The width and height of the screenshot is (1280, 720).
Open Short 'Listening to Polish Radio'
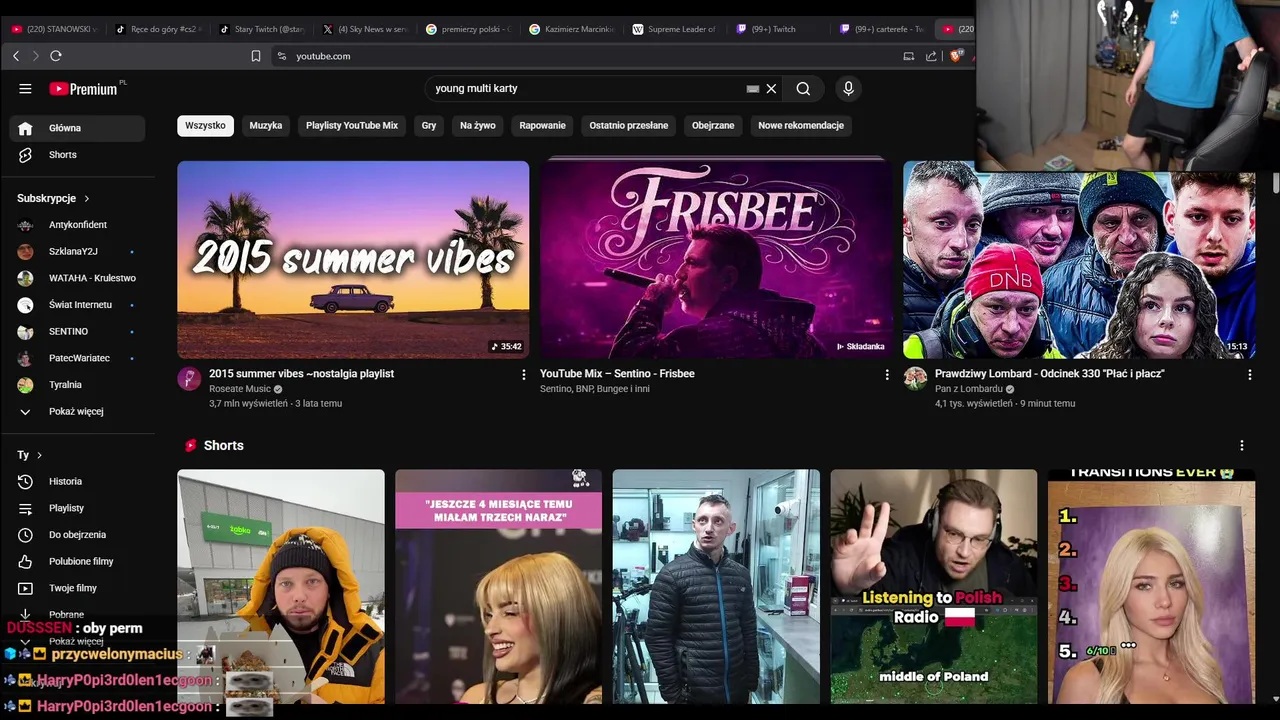(934, 587)
